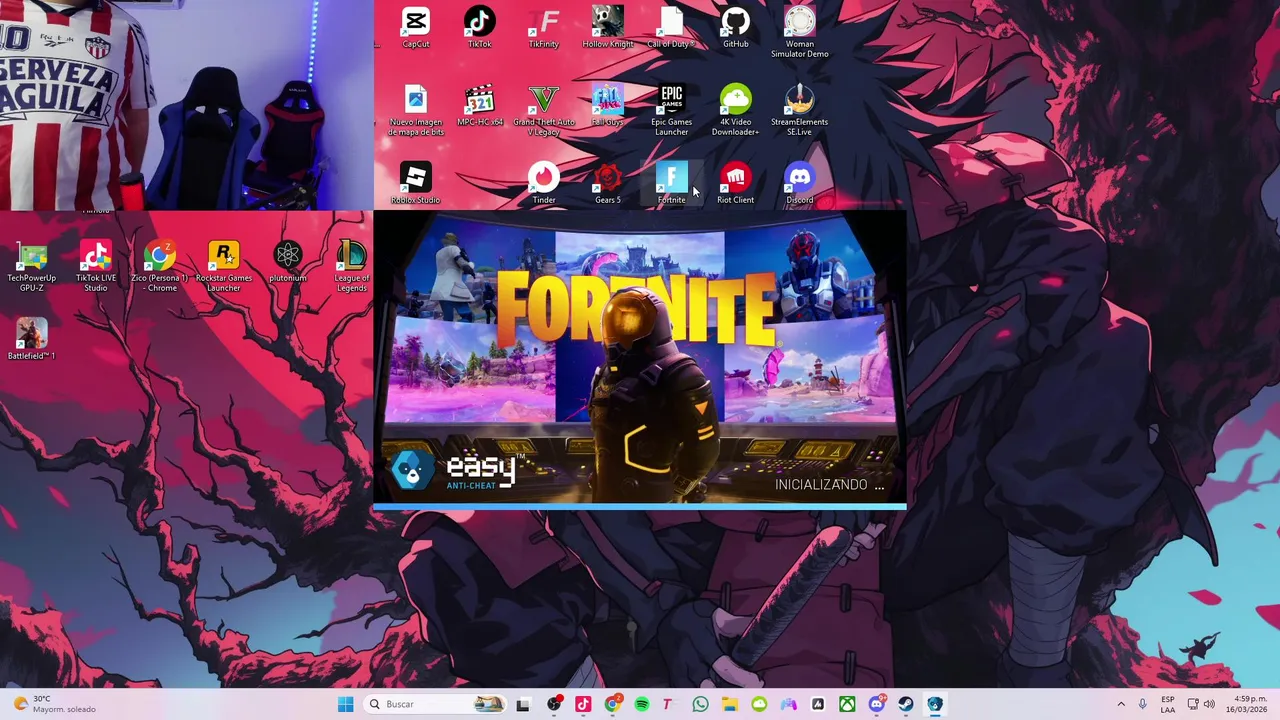The height and width of the screenshot is (720, 1280).
Task: Open the Windows Start menu
Action: pos(345,704)
